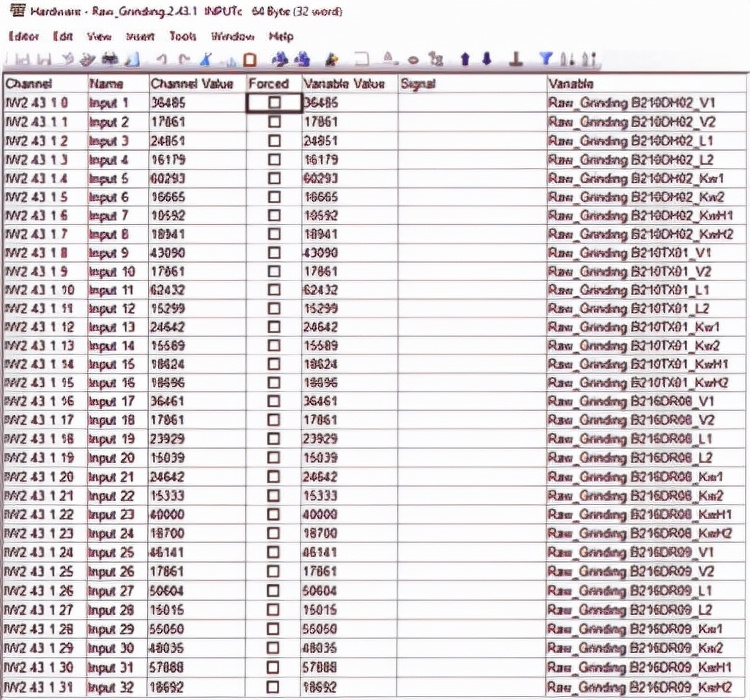Click the window title bar application icon

click(x=17, y=11)
